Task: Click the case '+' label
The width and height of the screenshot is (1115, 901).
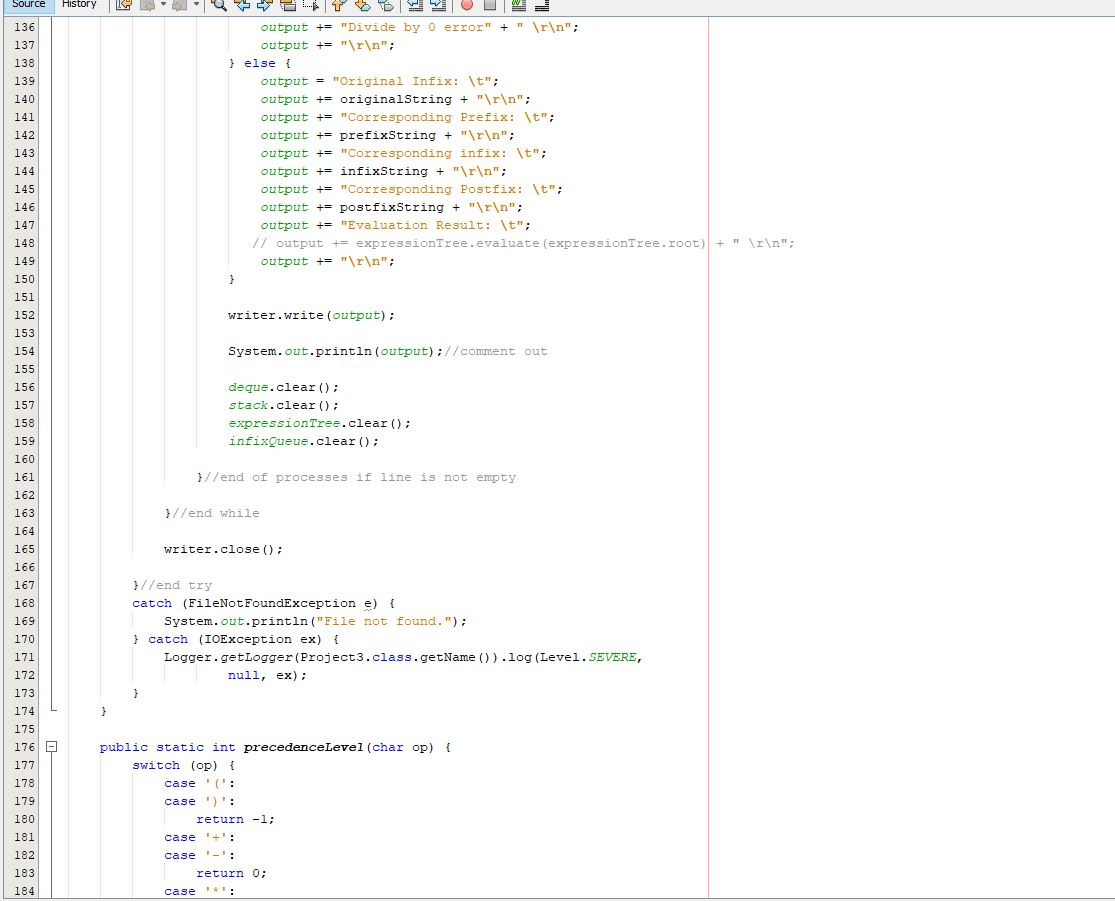Action: (x=199, y=838)
